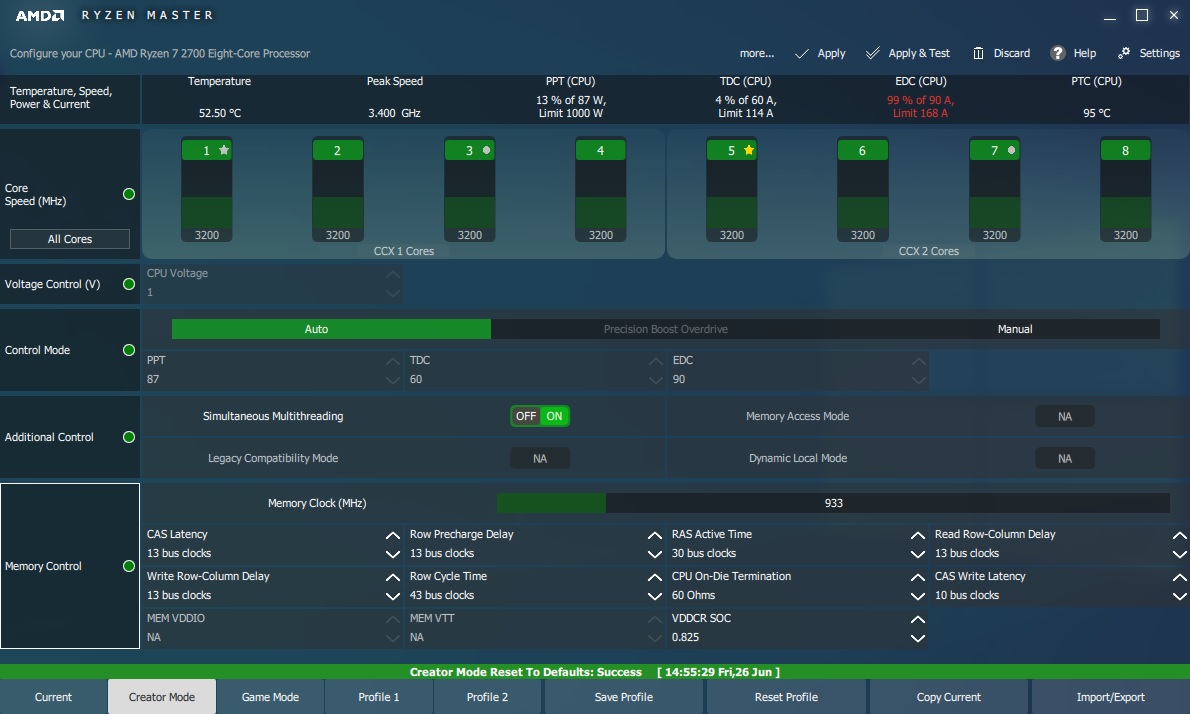Increase CAS Latency with up arrow
Viewport: 1190px width, 714px height.
point(392,535)
